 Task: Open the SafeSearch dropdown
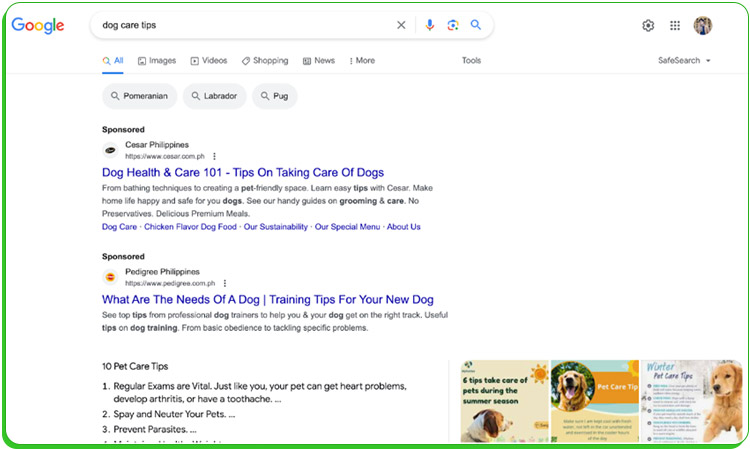684,60
